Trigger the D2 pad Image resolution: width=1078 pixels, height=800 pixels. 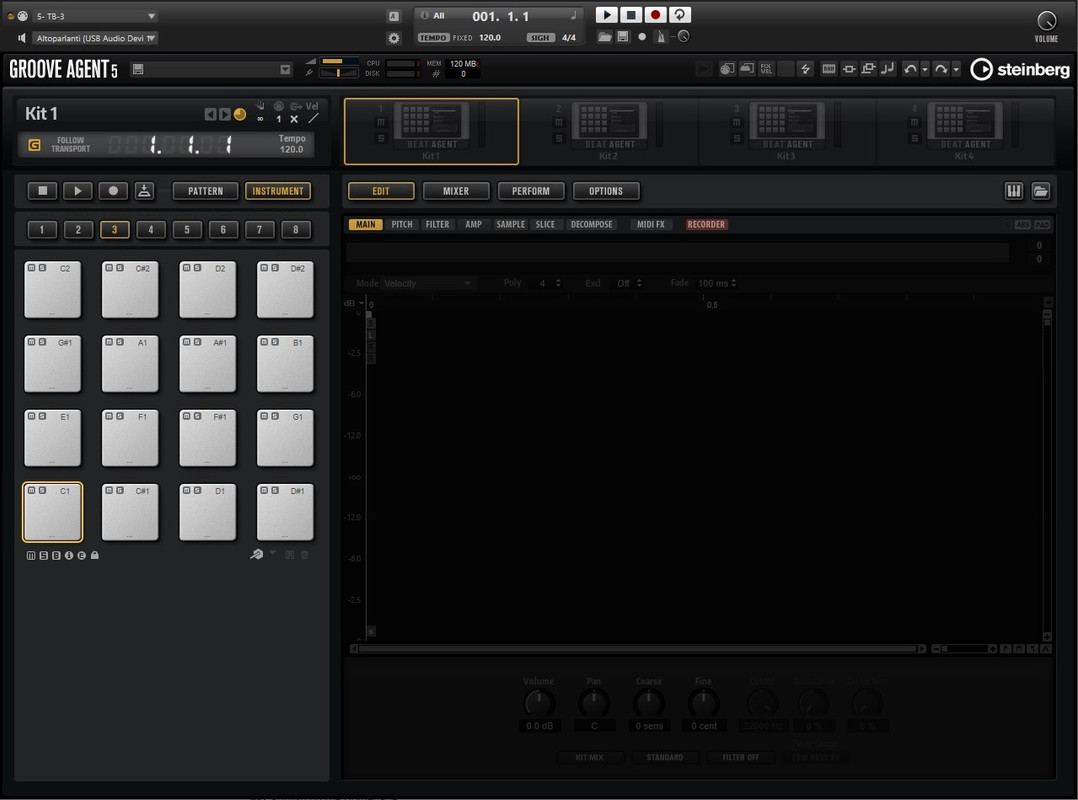coord(207,289)
